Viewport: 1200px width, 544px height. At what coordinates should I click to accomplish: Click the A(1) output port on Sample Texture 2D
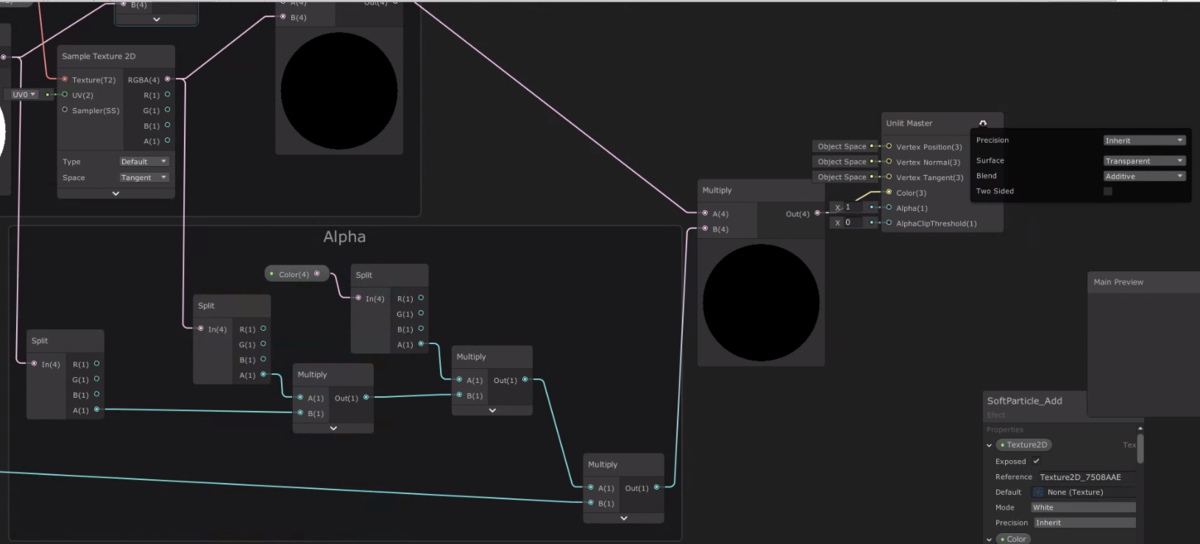167,141
